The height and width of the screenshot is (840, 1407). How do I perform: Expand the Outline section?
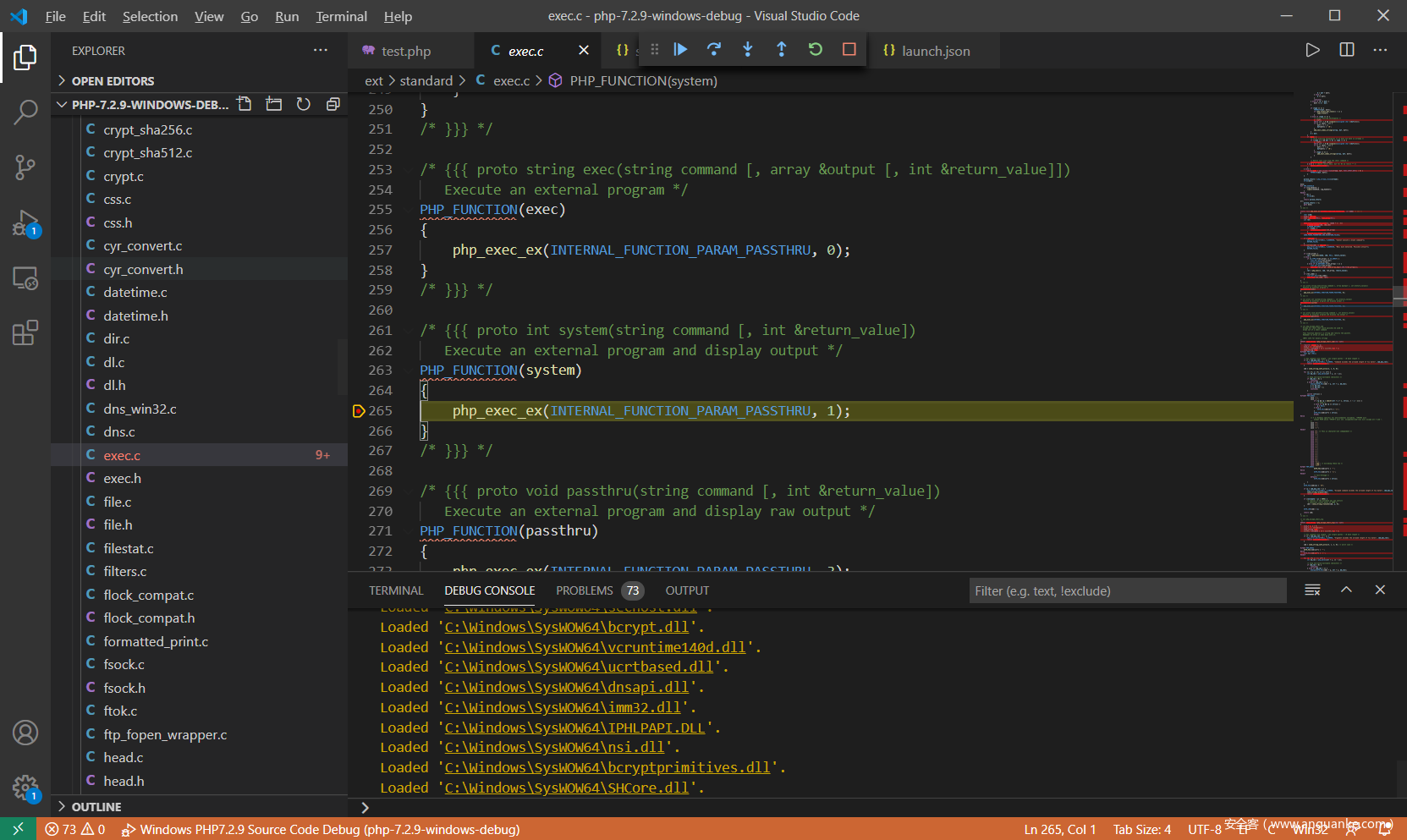click(96, 807)
